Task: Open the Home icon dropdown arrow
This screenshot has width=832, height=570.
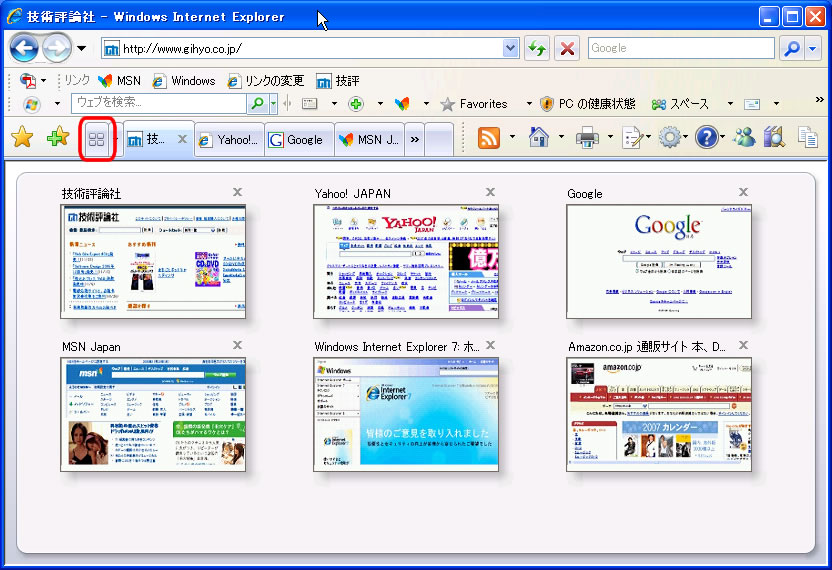Action: coord(561,137)
